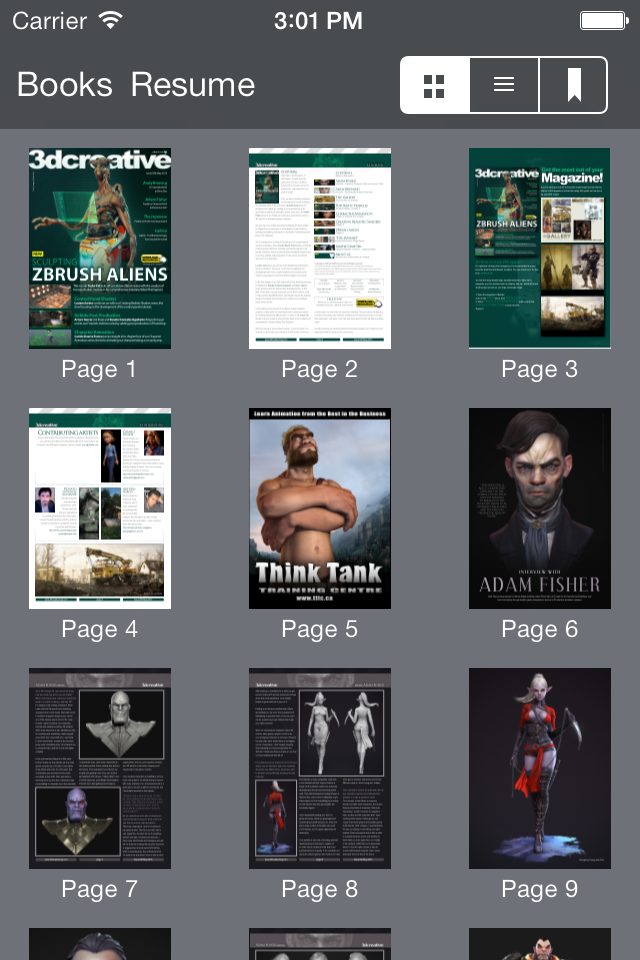Open Page 4 contributing artists thumbnail

100,508
